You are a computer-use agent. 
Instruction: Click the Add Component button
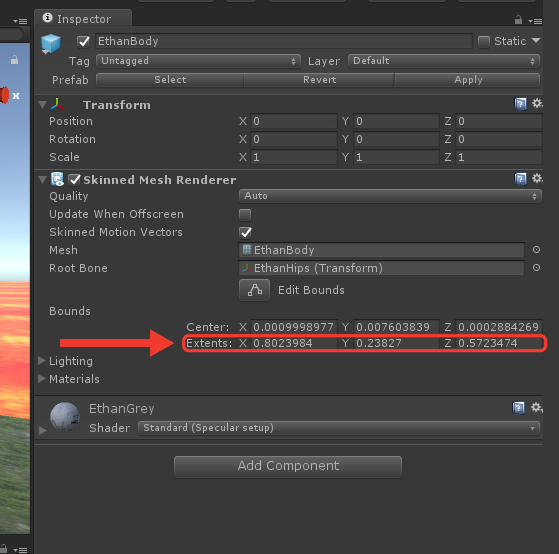(288, 466)
